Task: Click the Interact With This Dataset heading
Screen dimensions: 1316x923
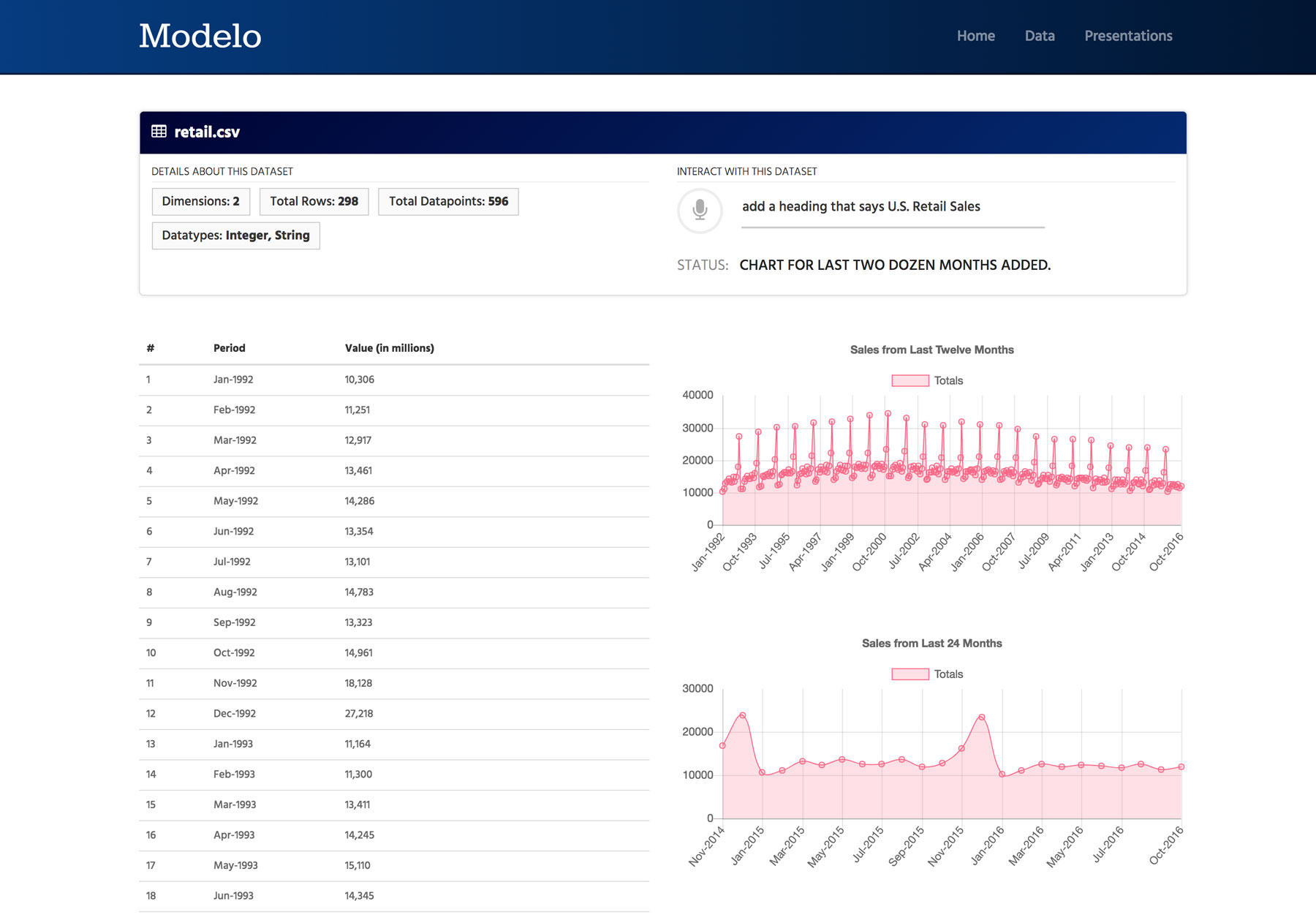Action: [746, 171]
